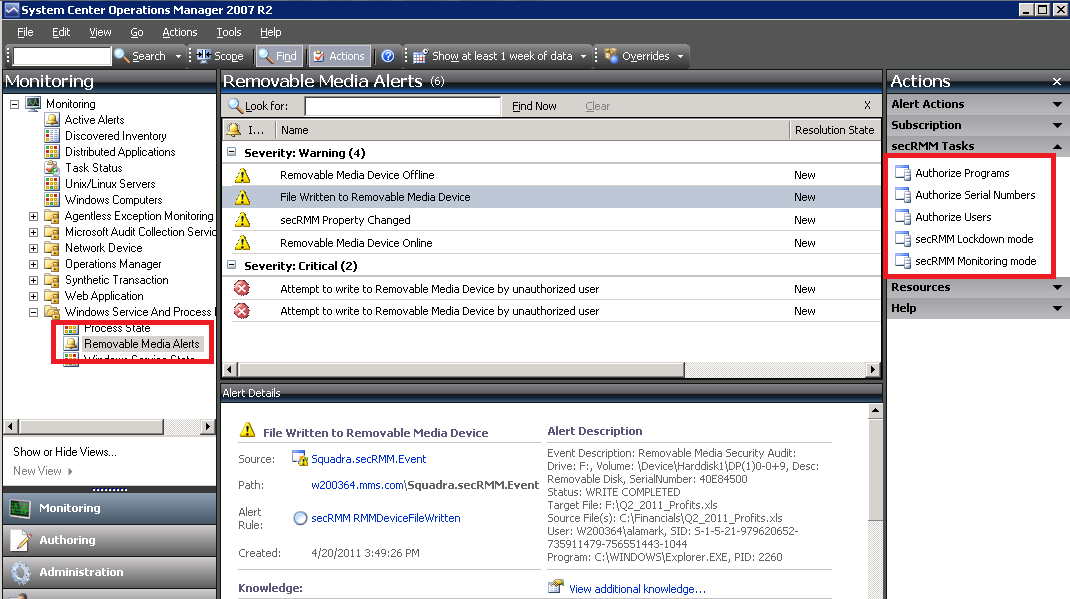Click the Overrides toolbar icon

(611, 56)
